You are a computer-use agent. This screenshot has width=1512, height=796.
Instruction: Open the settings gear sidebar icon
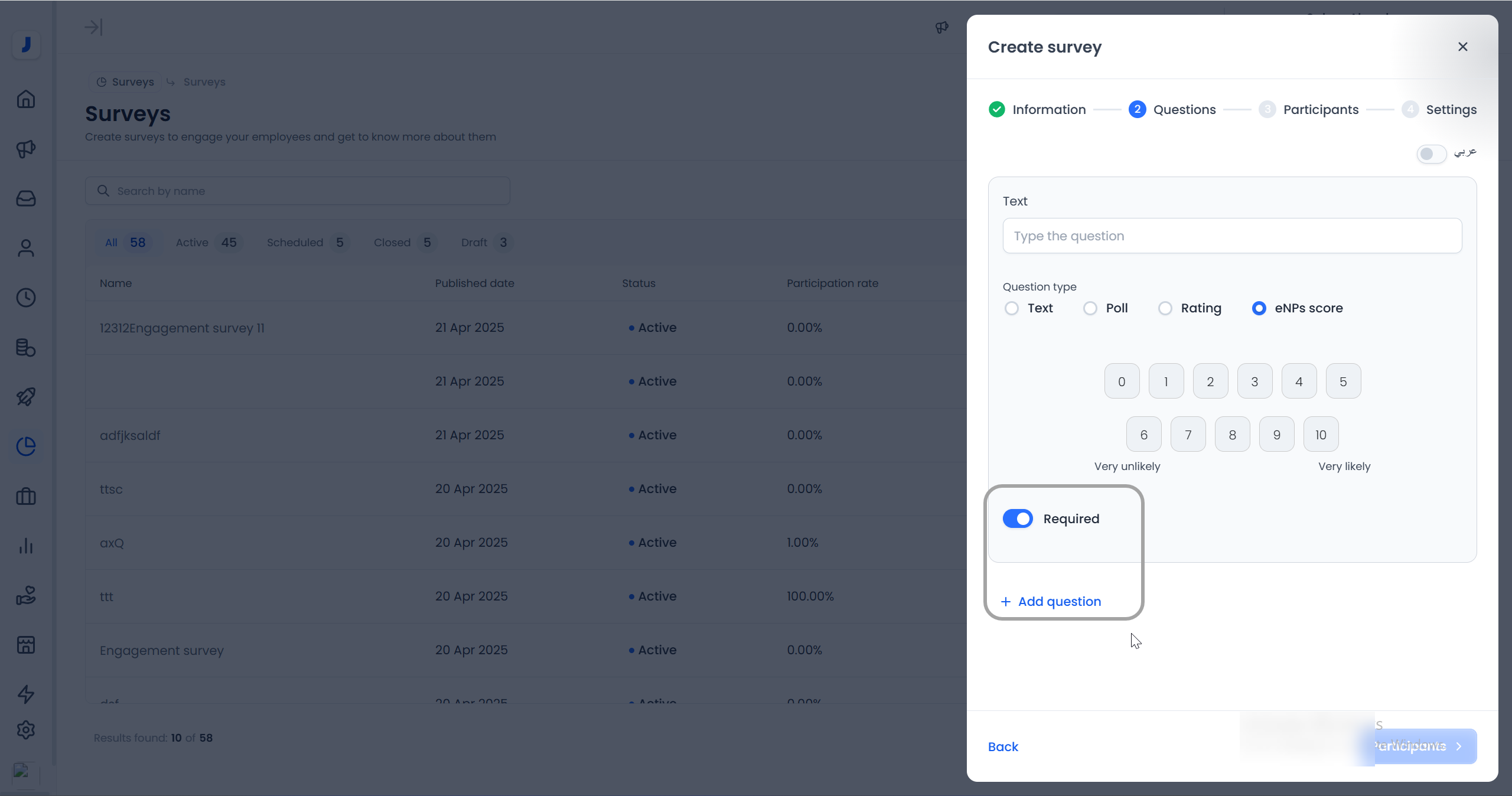coord(26,730)
